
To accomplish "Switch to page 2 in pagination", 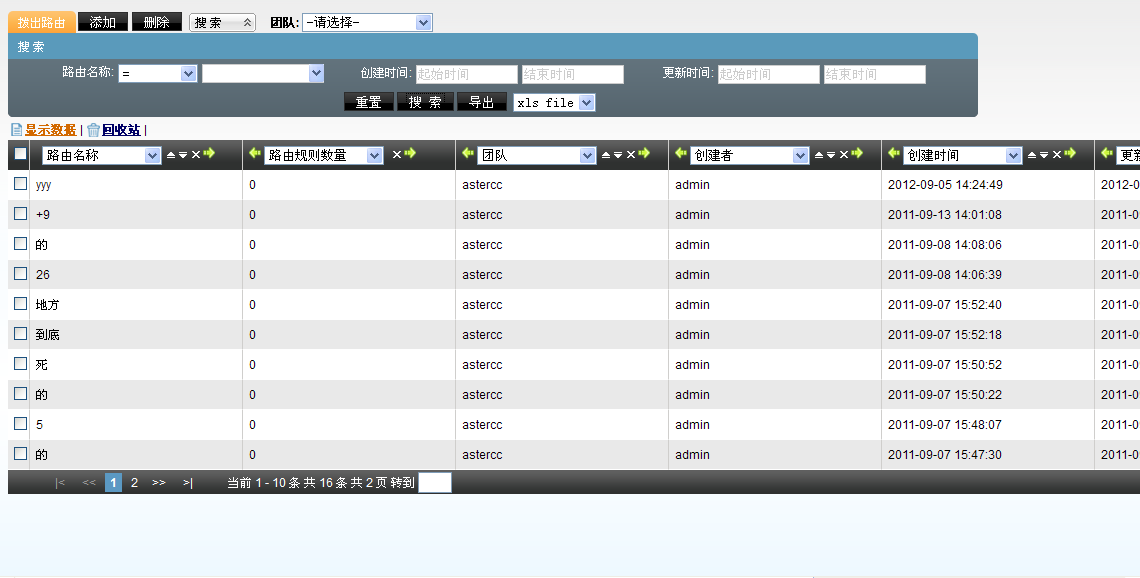I will [x=134, y=483].
